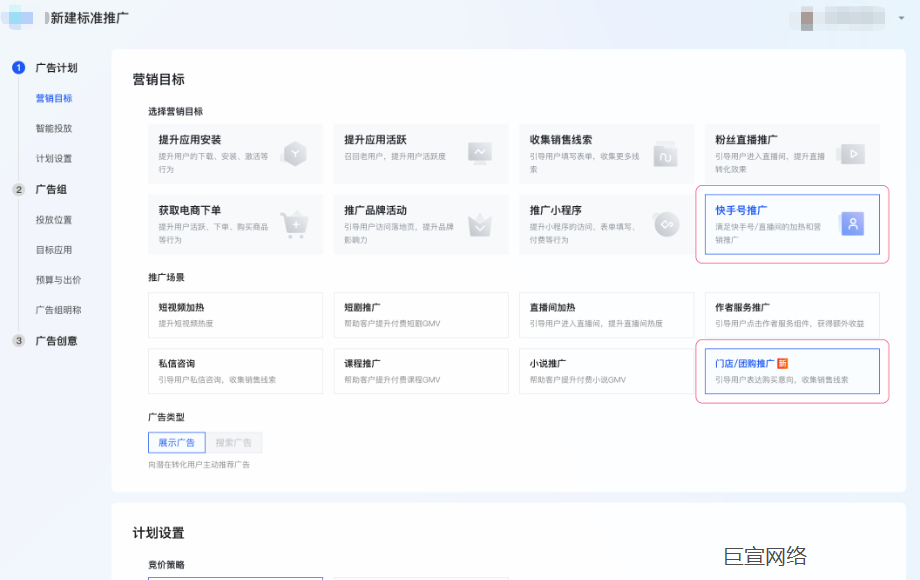
Task: Click the 选择营销目标 label
Action: 175,111
